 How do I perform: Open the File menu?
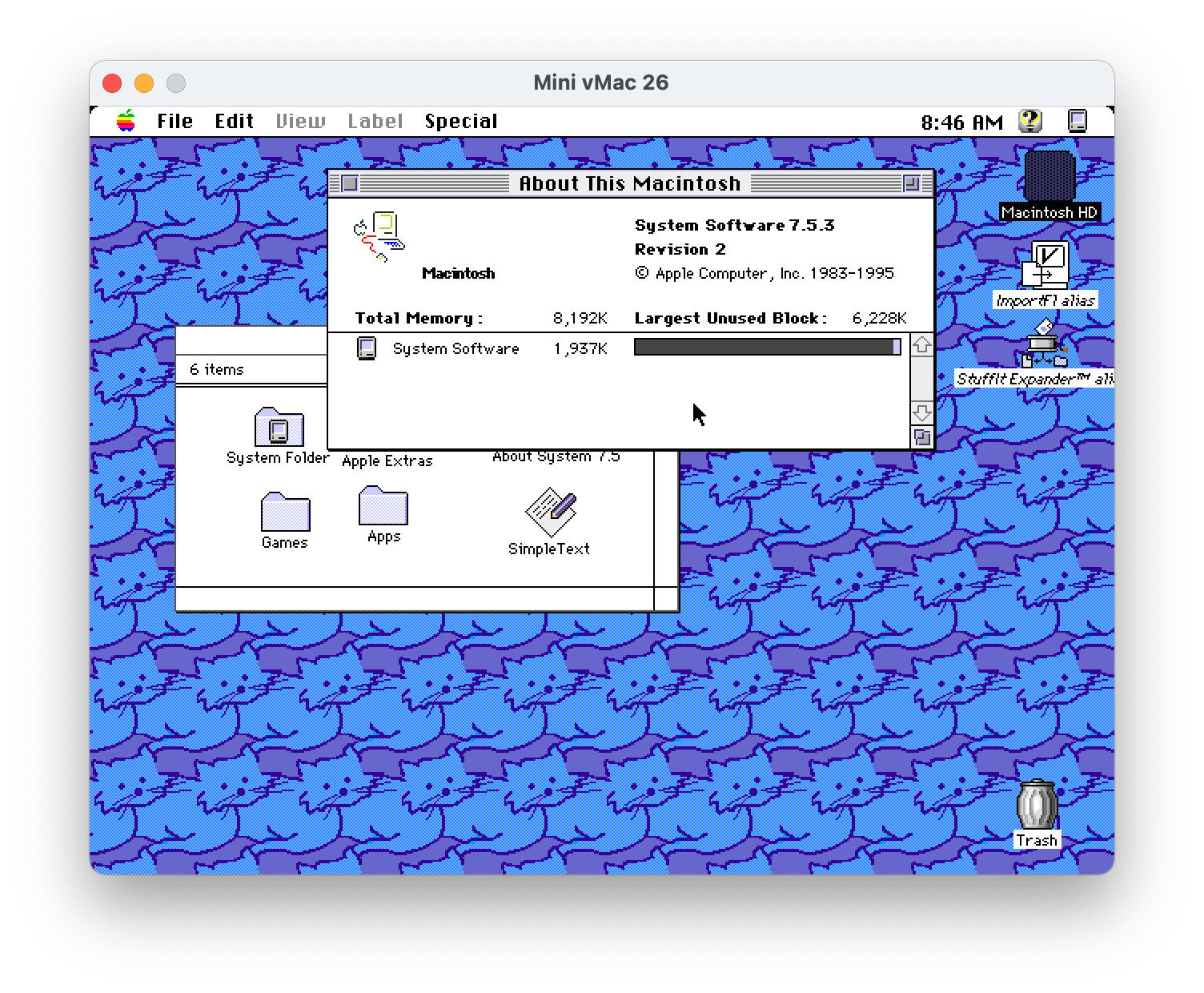tap(175, 122)
